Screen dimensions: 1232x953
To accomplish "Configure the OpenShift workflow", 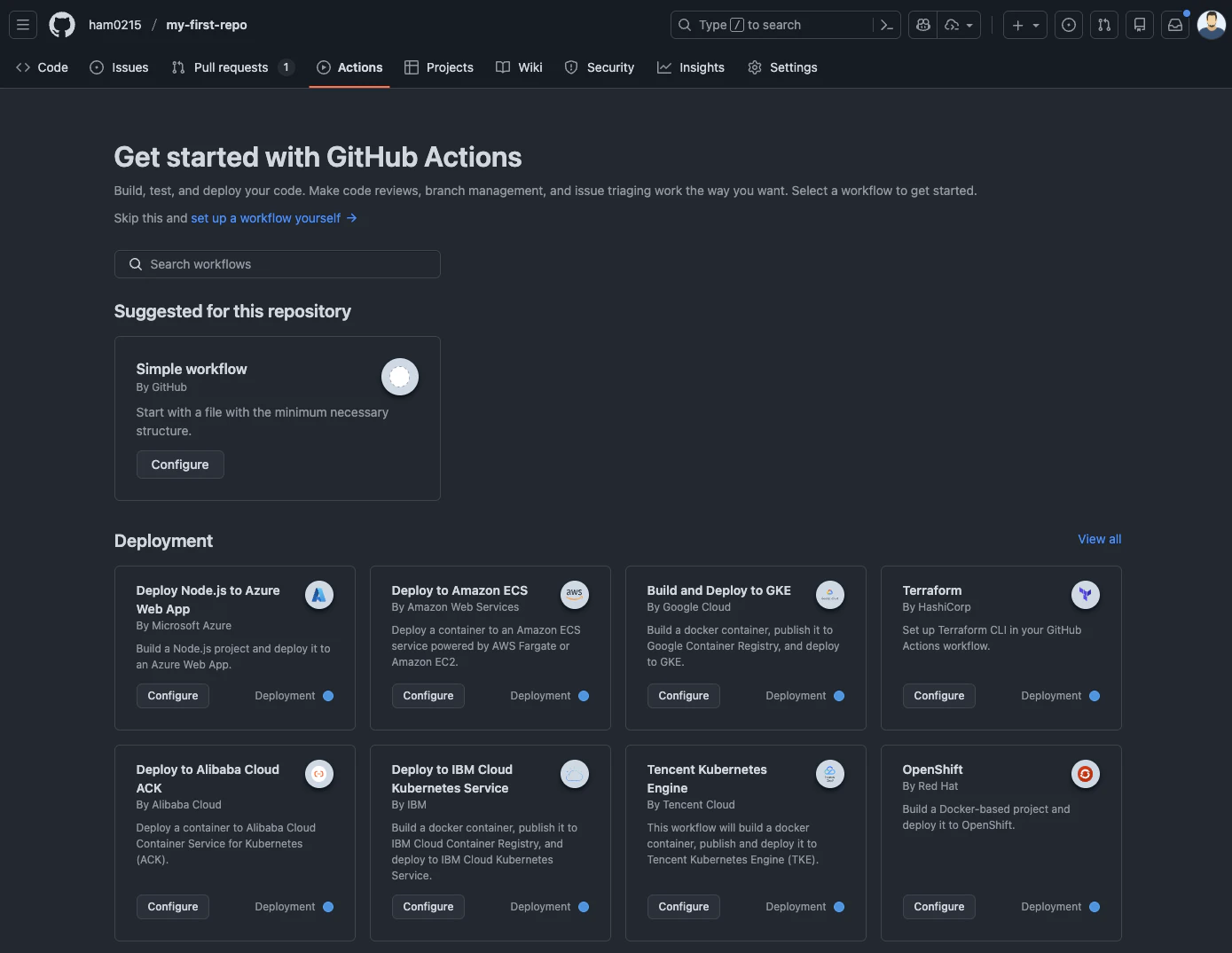I will 939,907.
